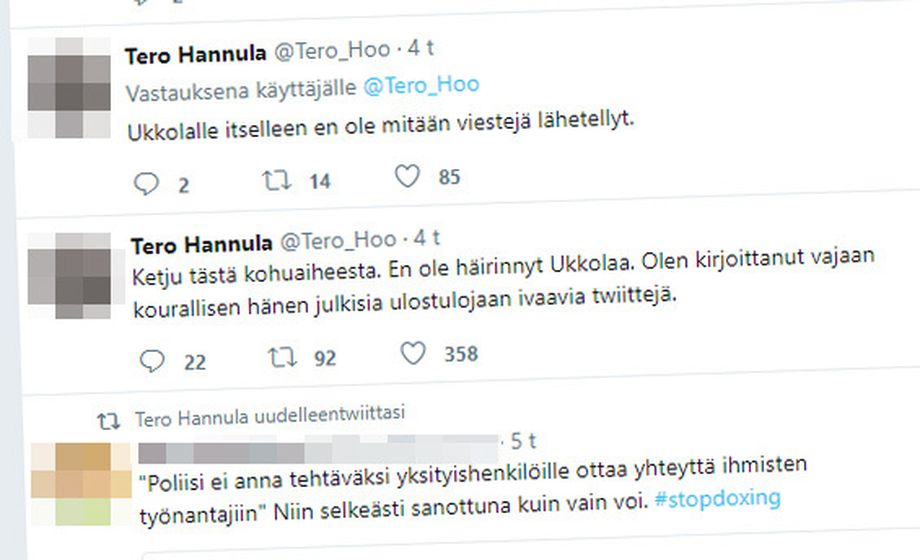Click the retweet icon beside 'Tero Hannula uudelleentwiittasi'

(x=109, y=421)
